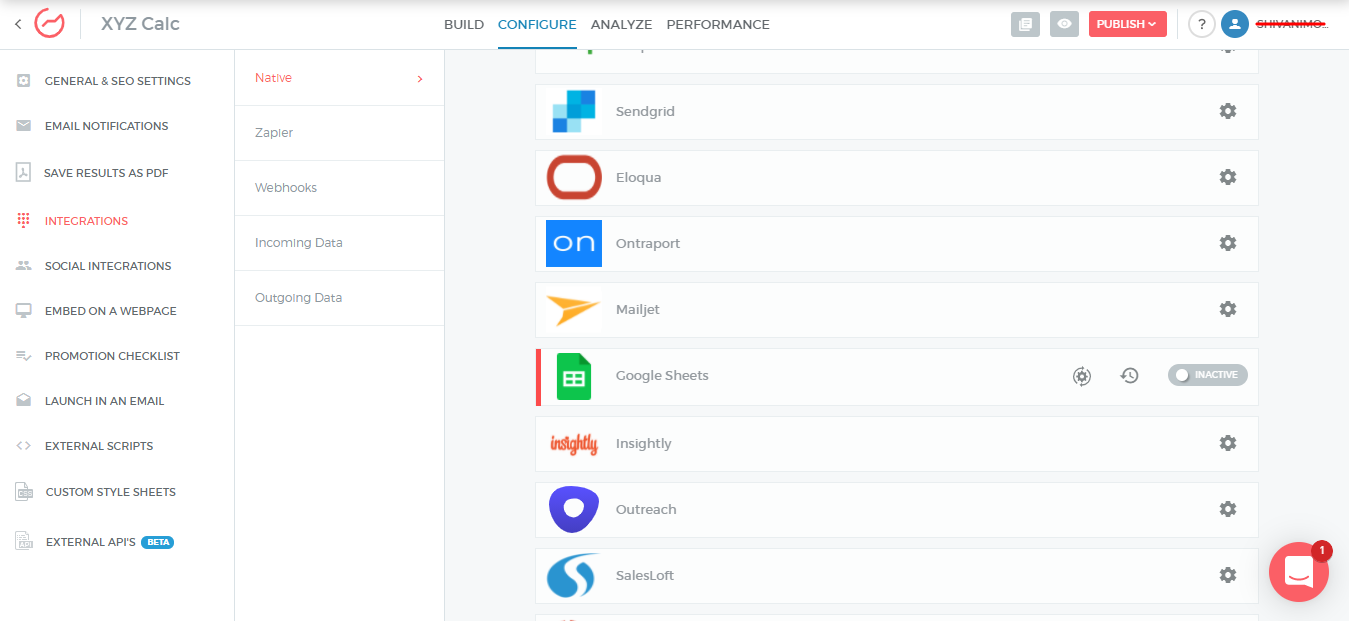Switch to the Build tab
Viewport: 1349px width, 621px height.
[x=464, y=24]
